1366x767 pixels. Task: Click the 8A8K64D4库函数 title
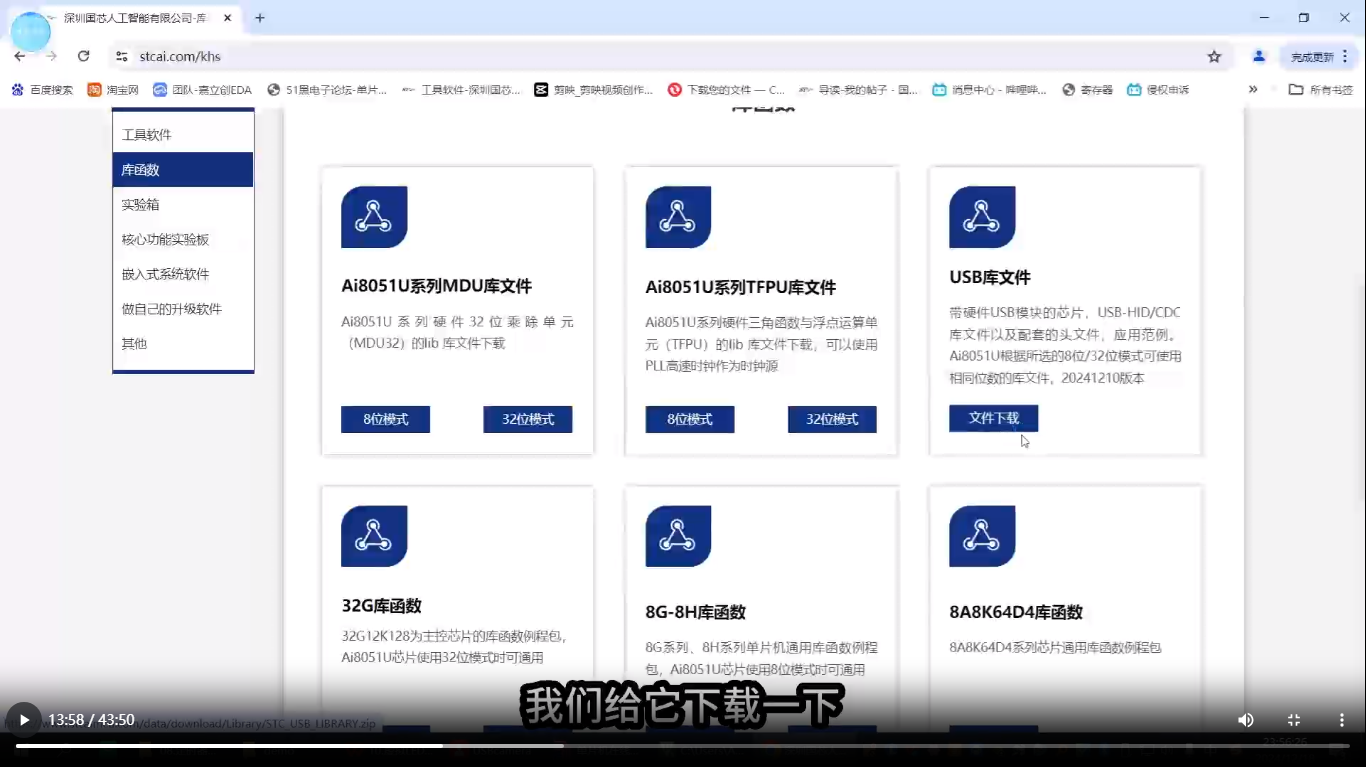pyautogui.click(x=1016, y=612)
